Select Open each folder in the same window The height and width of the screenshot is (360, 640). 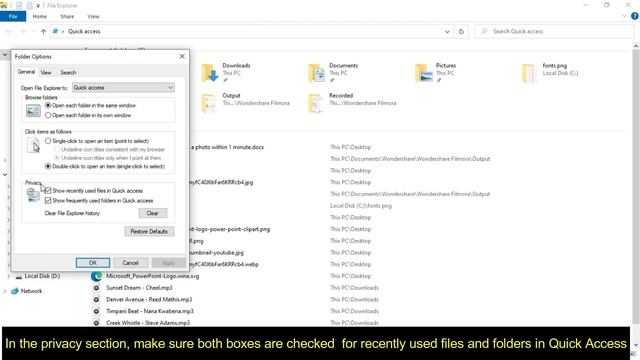tap(48, 105)
